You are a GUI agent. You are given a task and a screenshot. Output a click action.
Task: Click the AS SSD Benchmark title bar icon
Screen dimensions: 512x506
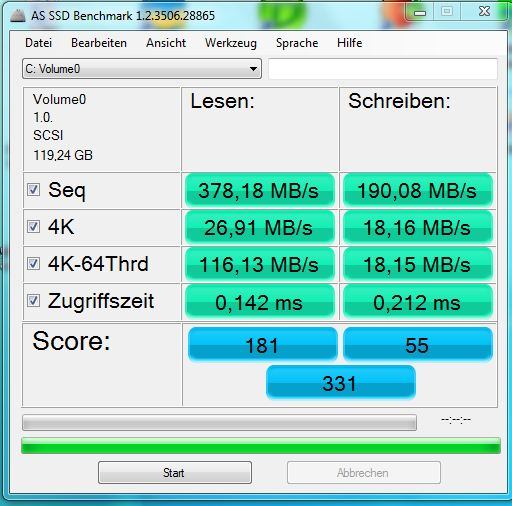pos(18,16)
